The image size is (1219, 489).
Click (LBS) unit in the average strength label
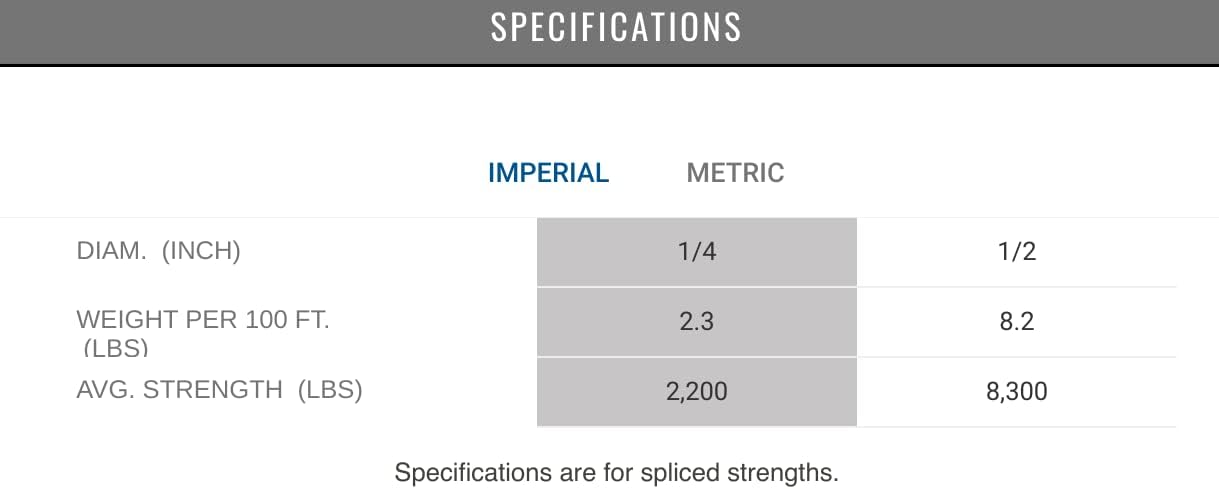coord(330,390)
